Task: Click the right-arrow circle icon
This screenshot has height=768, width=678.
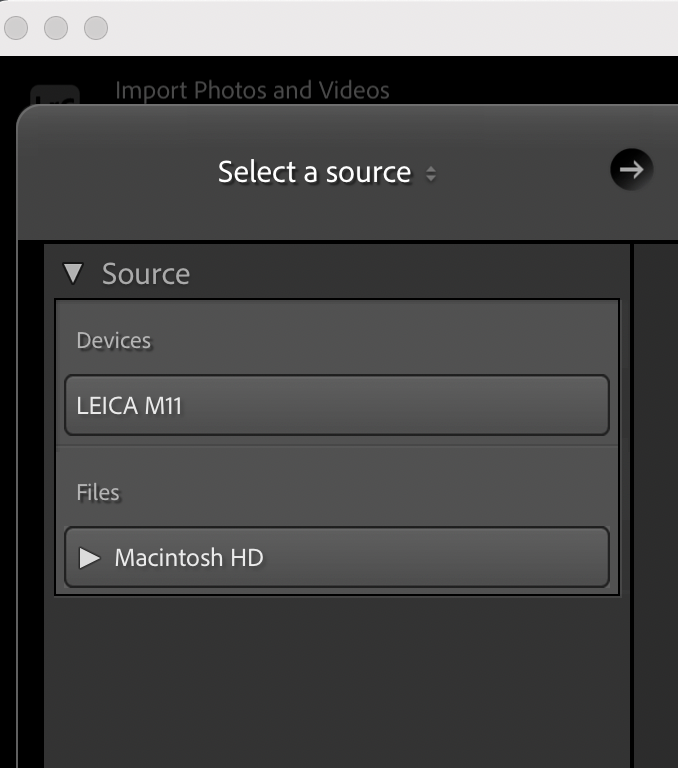Action: tap(631, 169)
